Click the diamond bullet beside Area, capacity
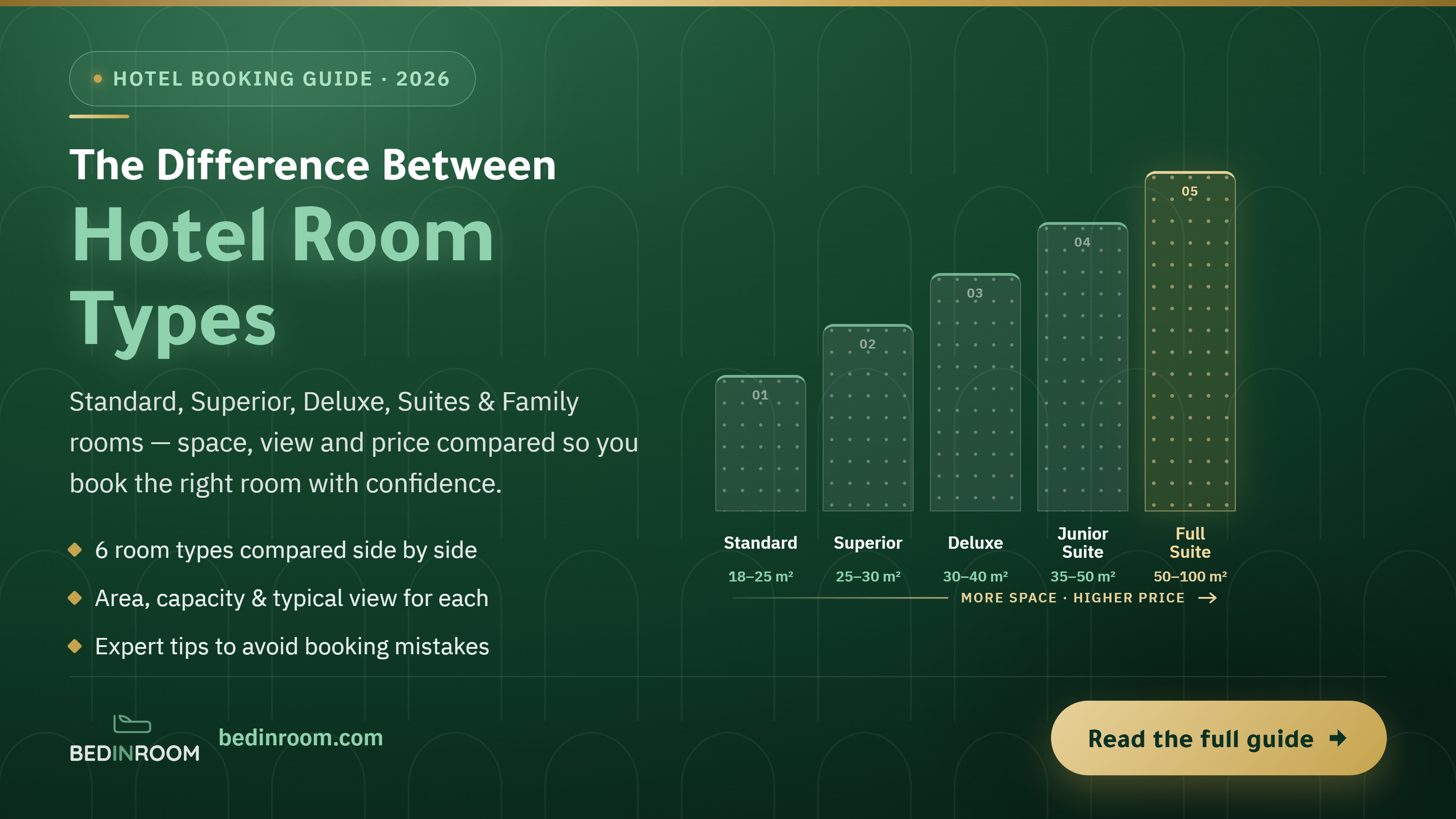Screen dimensions: 1456x819 pos(75,597)
